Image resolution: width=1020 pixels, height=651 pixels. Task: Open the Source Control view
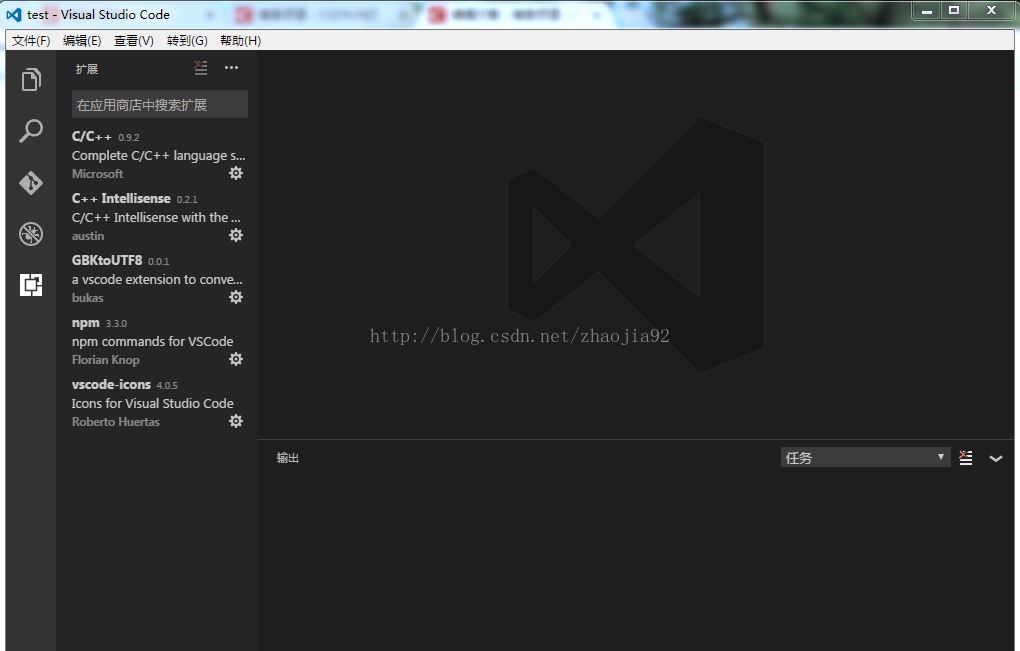click(x=30, y=183)
